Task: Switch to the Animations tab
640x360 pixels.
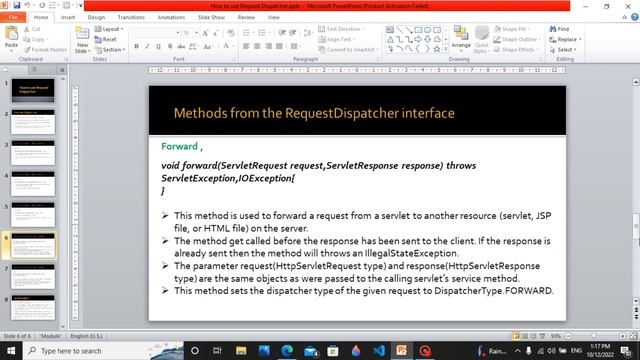Action: (171, 18)
